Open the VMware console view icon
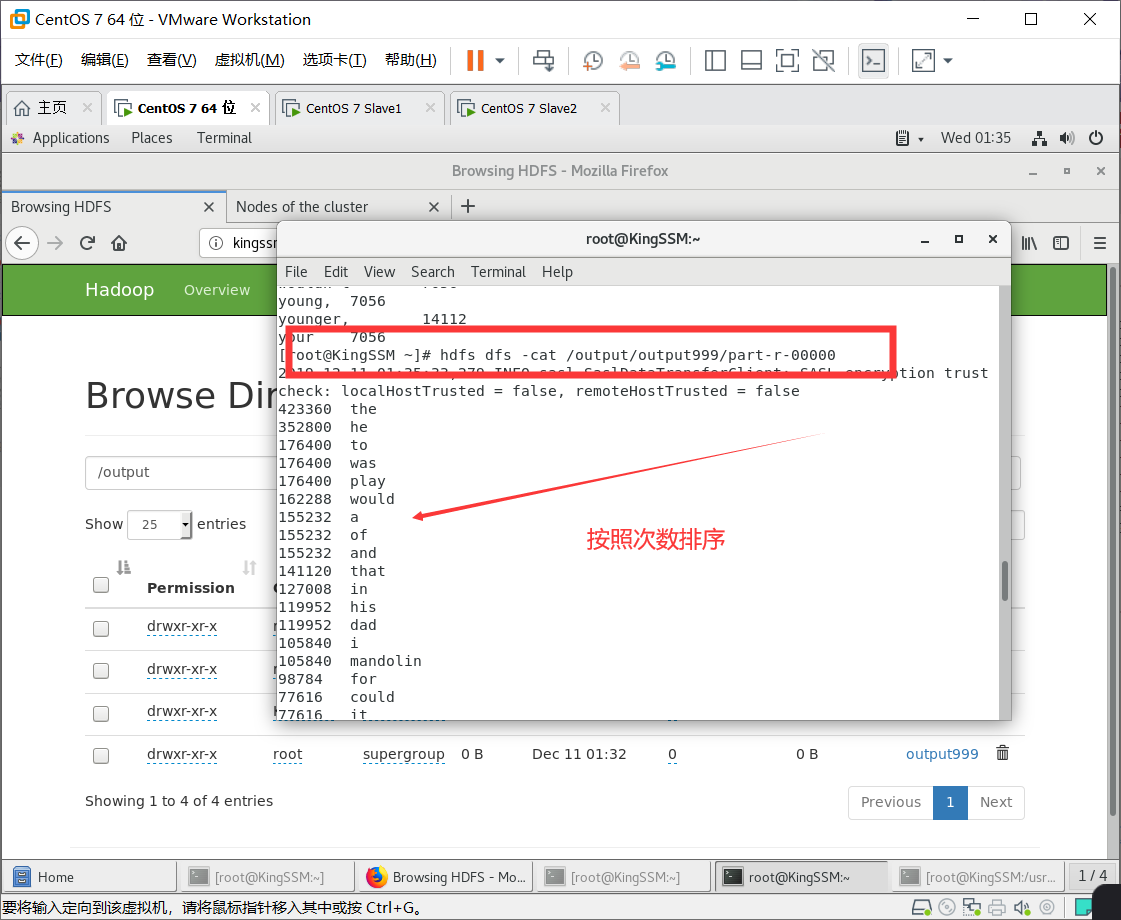Viewport: 1121px width, 920px height. click(873, 61)
